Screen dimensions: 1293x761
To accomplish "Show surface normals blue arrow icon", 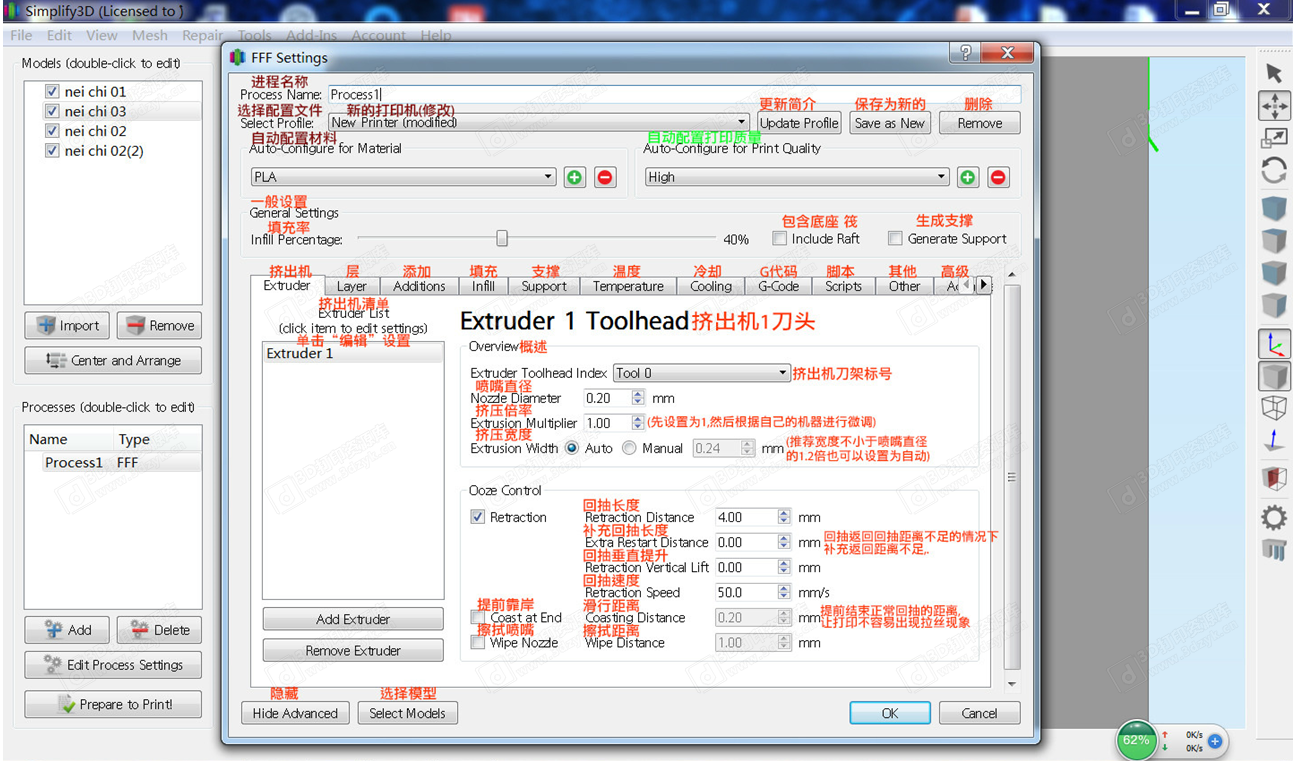I will pos(1273,440).
